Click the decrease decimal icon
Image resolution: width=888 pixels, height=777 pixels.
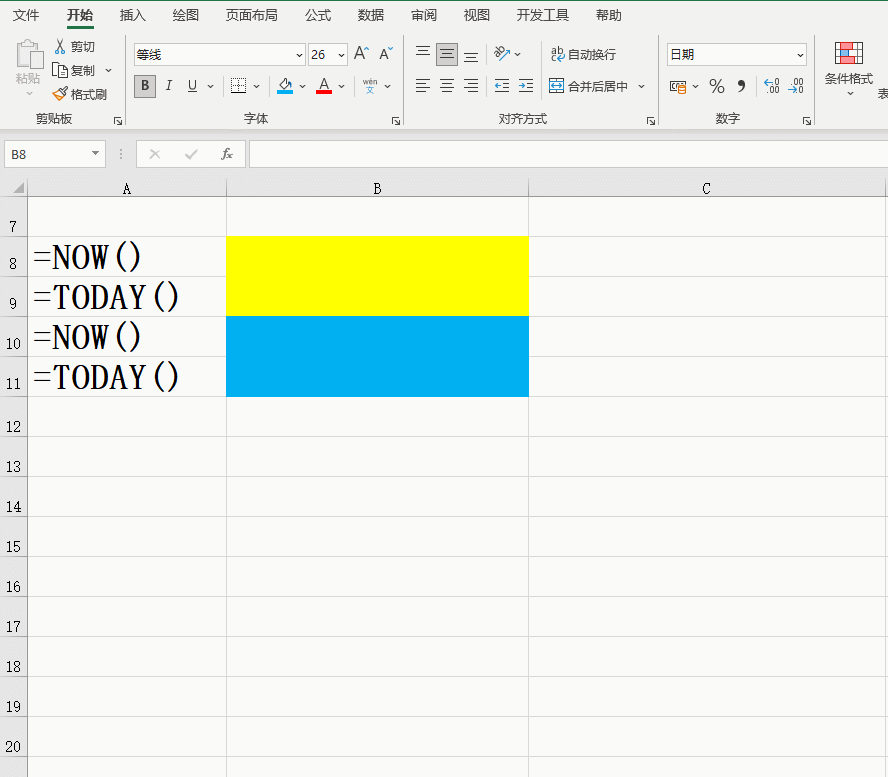coord(796,86)
